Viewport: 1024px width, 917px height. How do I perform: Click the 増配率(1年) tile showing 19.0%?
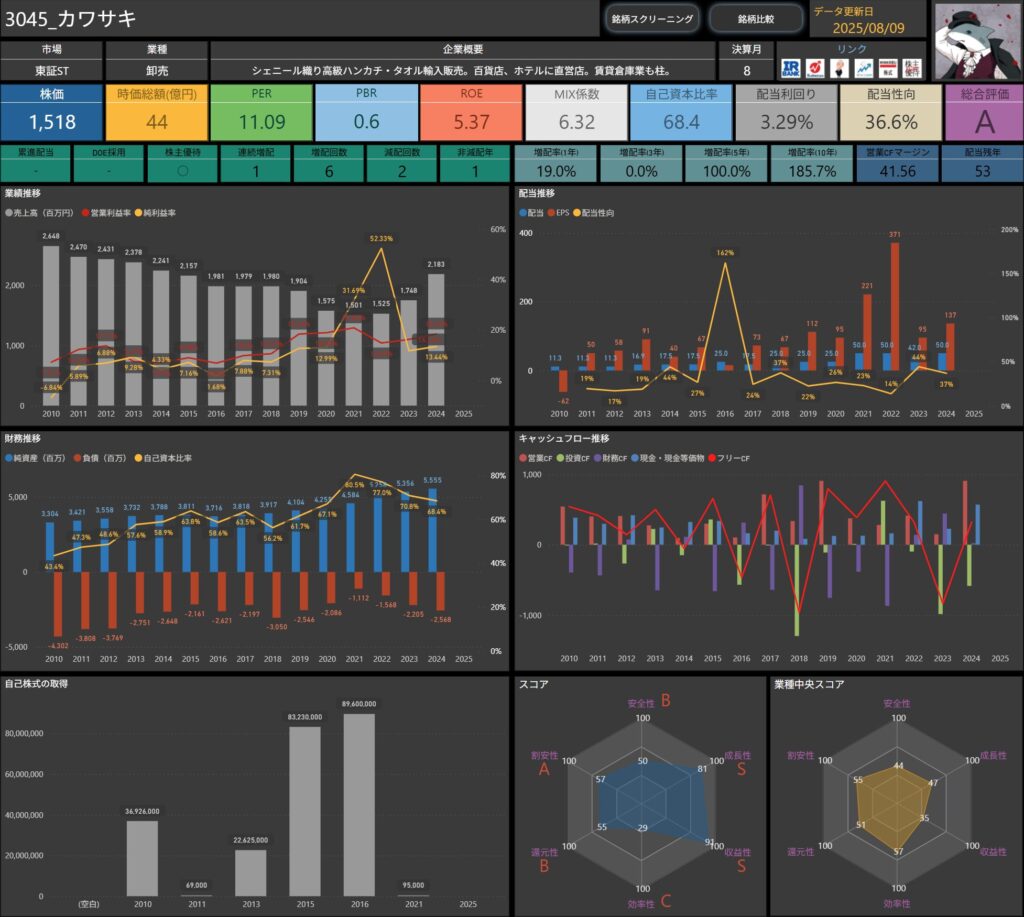point(556,163)
